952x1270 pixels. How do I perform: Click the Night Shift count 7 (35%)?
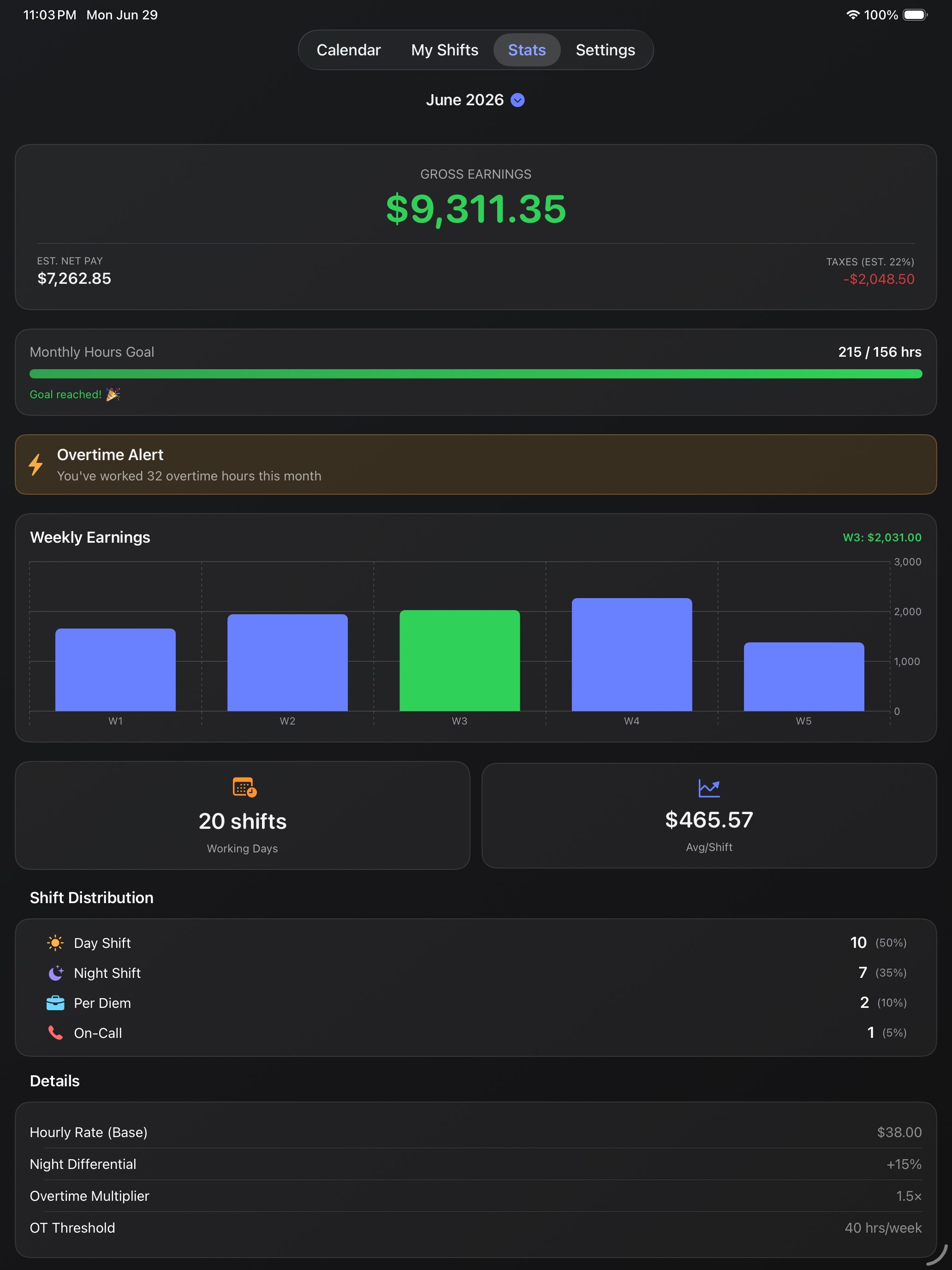[882, 973]
